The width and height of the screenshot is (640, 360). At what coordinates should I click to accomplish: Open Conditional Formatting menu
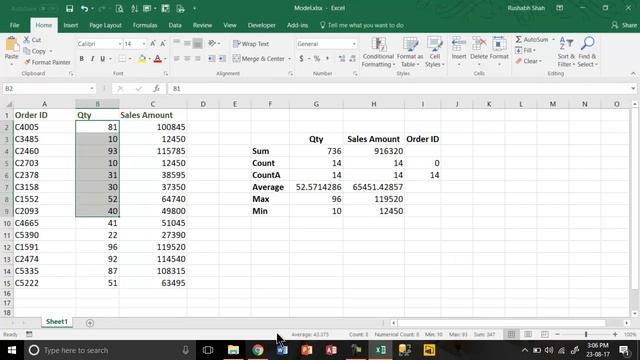pyautogui.click(x=378, y=52)
